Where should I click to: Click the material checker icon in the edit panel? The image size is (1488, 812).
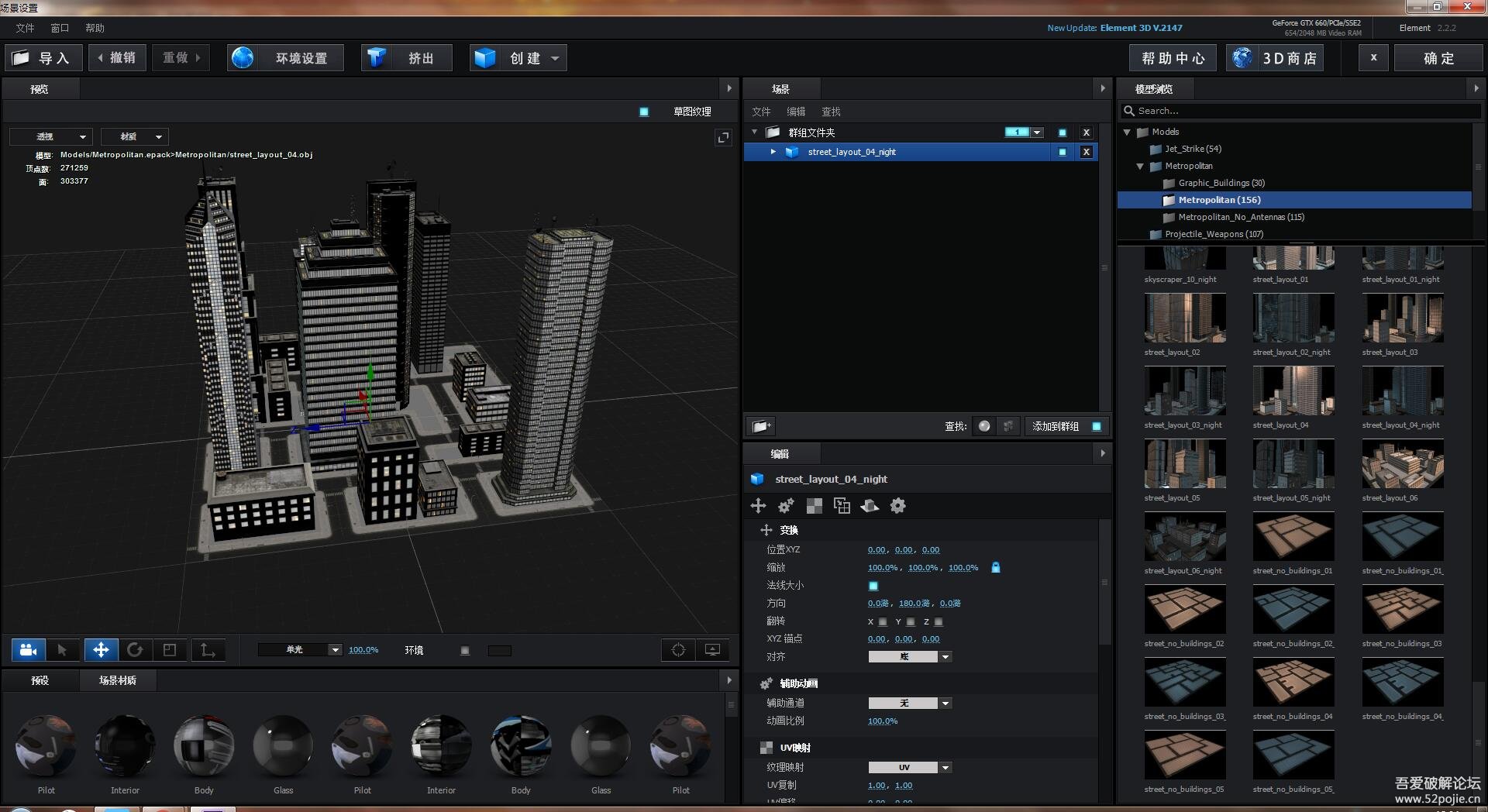pos(815,505)
